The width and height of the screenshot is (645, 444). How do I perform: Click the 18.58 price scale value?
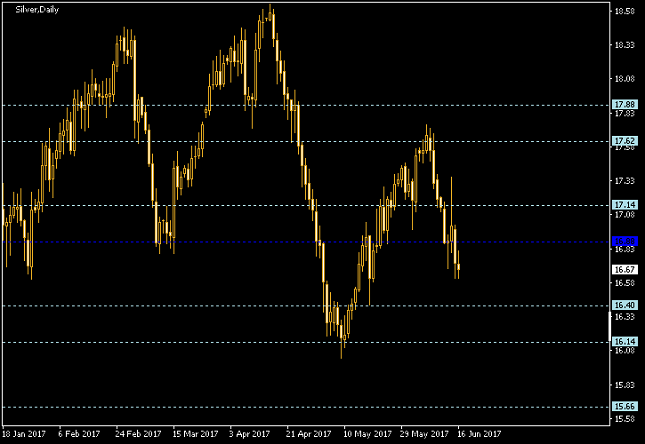tap(624, 11)
